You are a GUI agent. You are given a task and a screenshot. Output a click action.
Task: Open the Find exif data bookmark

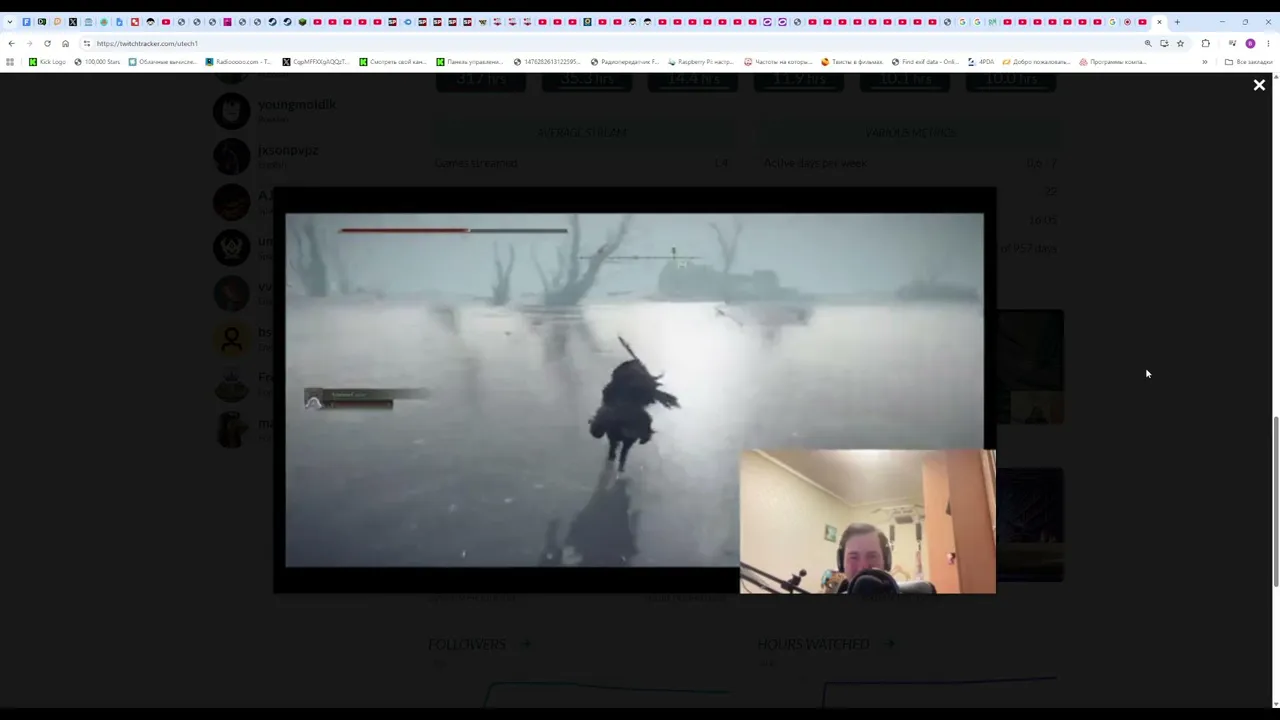coord(926,62)
